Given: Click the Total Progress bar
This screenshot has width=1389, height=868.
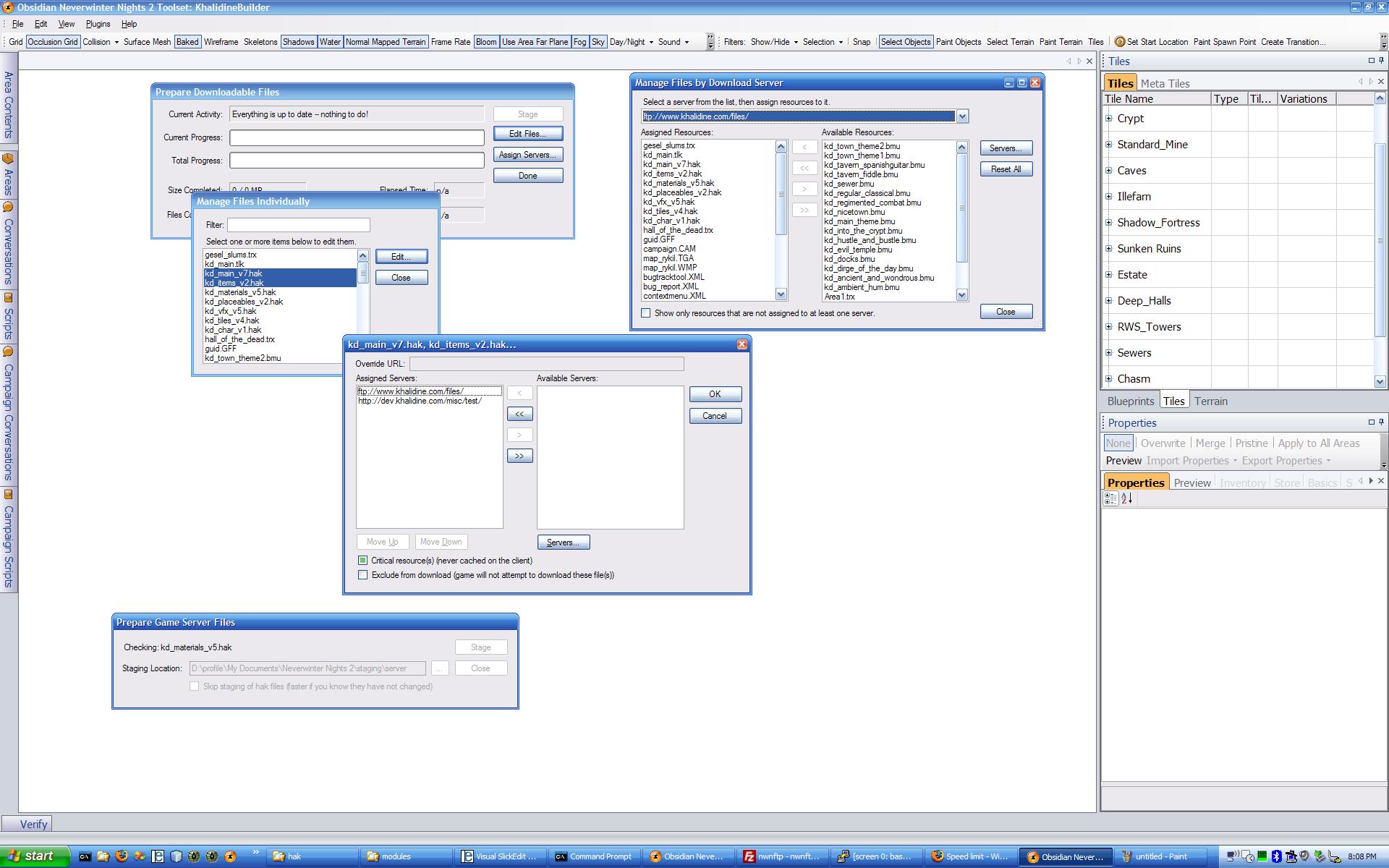Looking at the screenshot, I should [x=357, y=161].
